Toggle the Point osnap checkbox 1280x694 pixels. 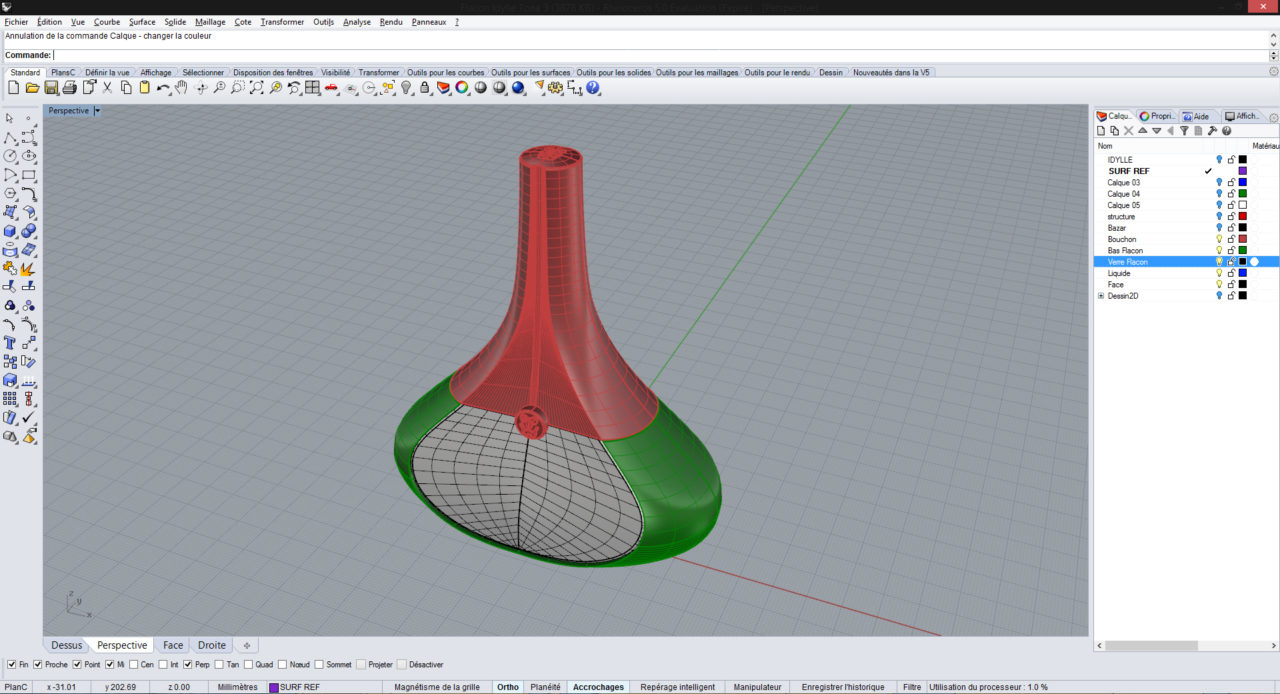click(78, 664)
